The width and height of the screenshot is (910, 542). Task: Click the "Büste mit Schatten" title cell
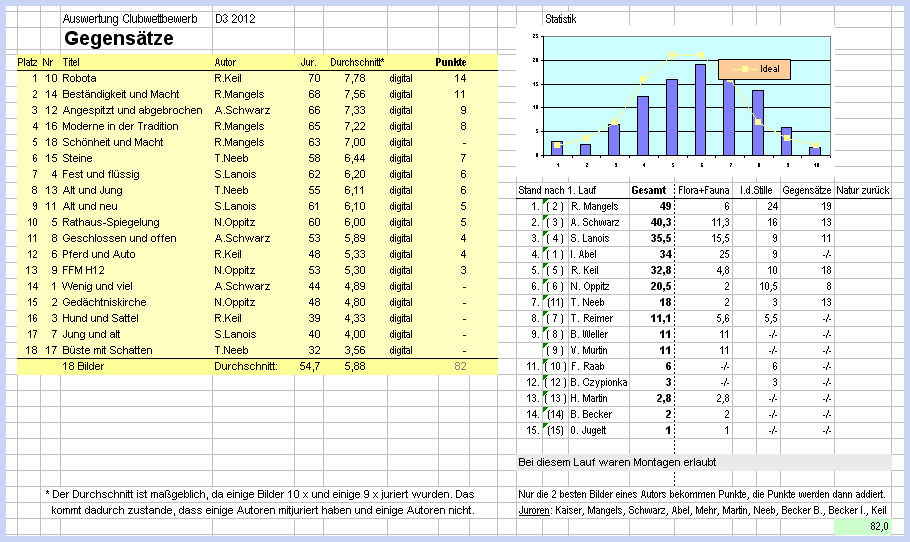coord(107,350)
